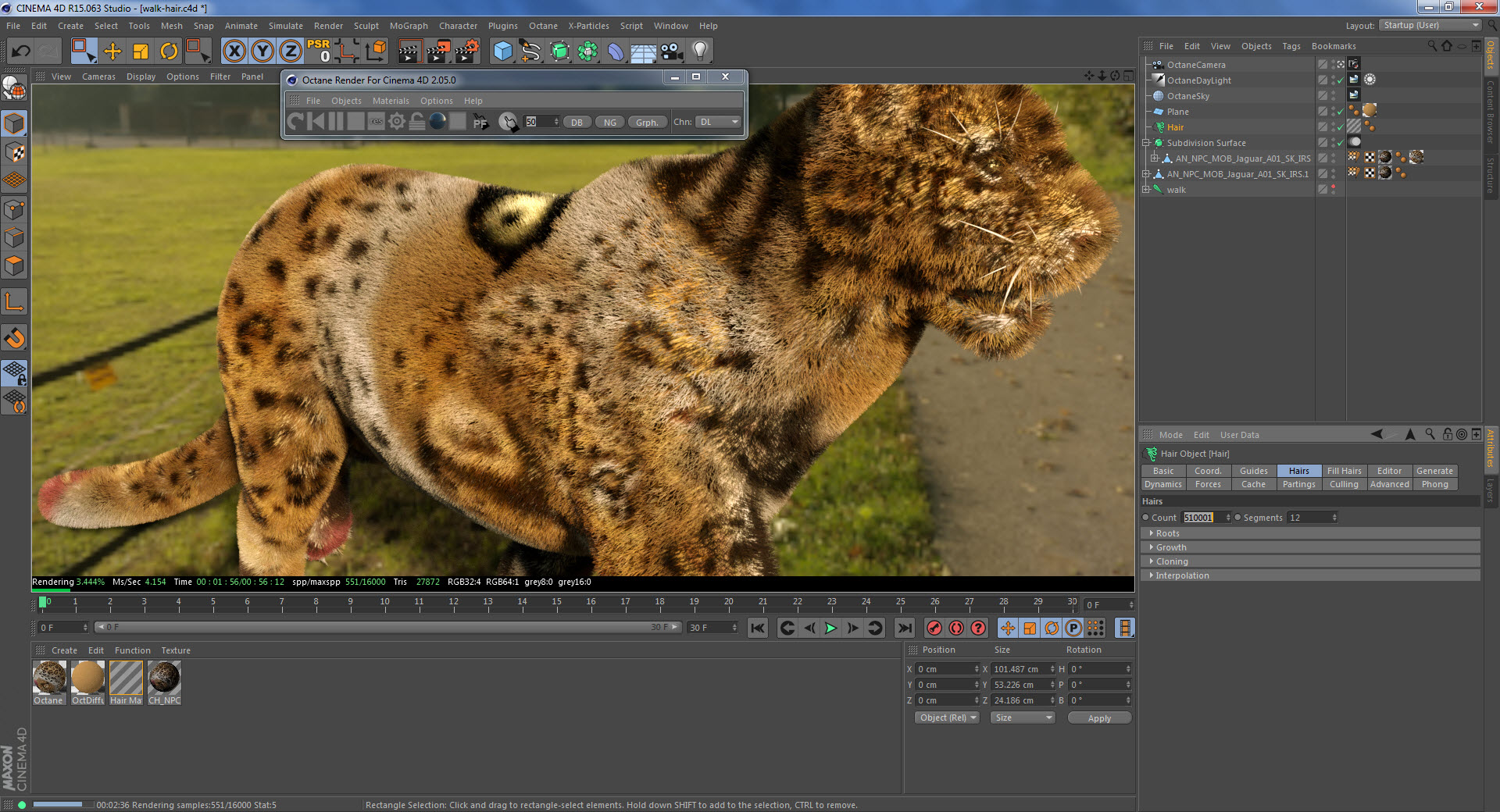This screenshot has width=1500, height=812.
Task: Open the Object (Rel) coordinate dropdown
Action: tap(948, 718)
